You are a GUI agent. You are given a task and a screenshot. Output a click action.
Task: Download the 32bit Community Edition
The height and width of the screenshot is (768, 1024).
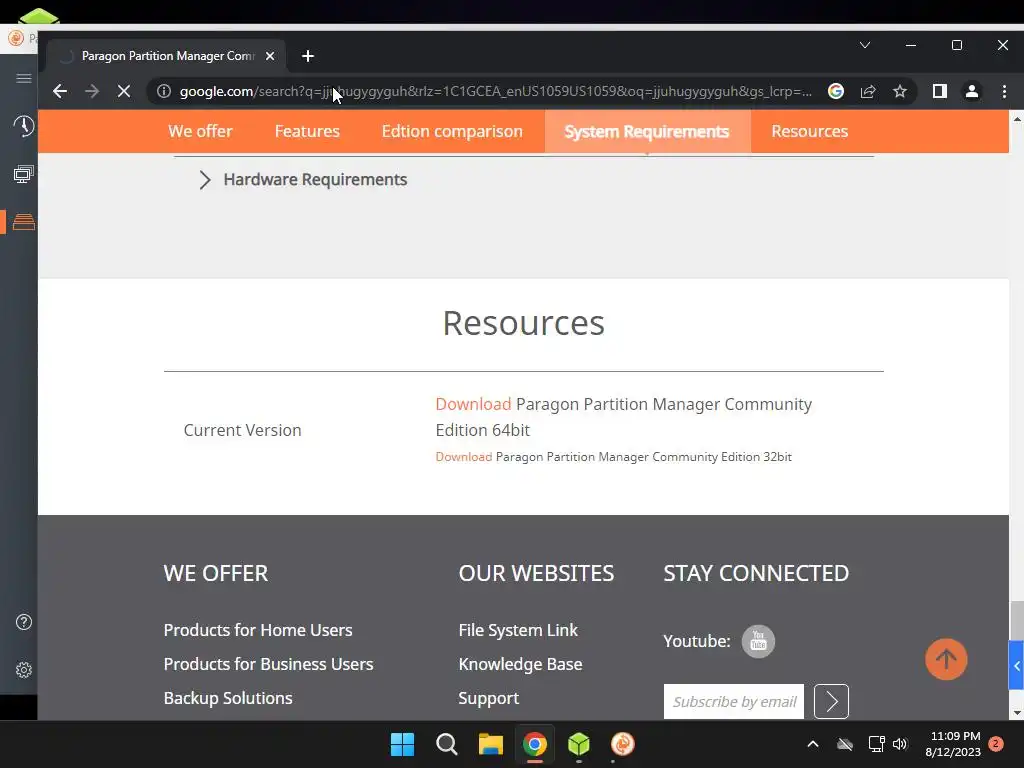pyautogui.click(x=464, y=457)
